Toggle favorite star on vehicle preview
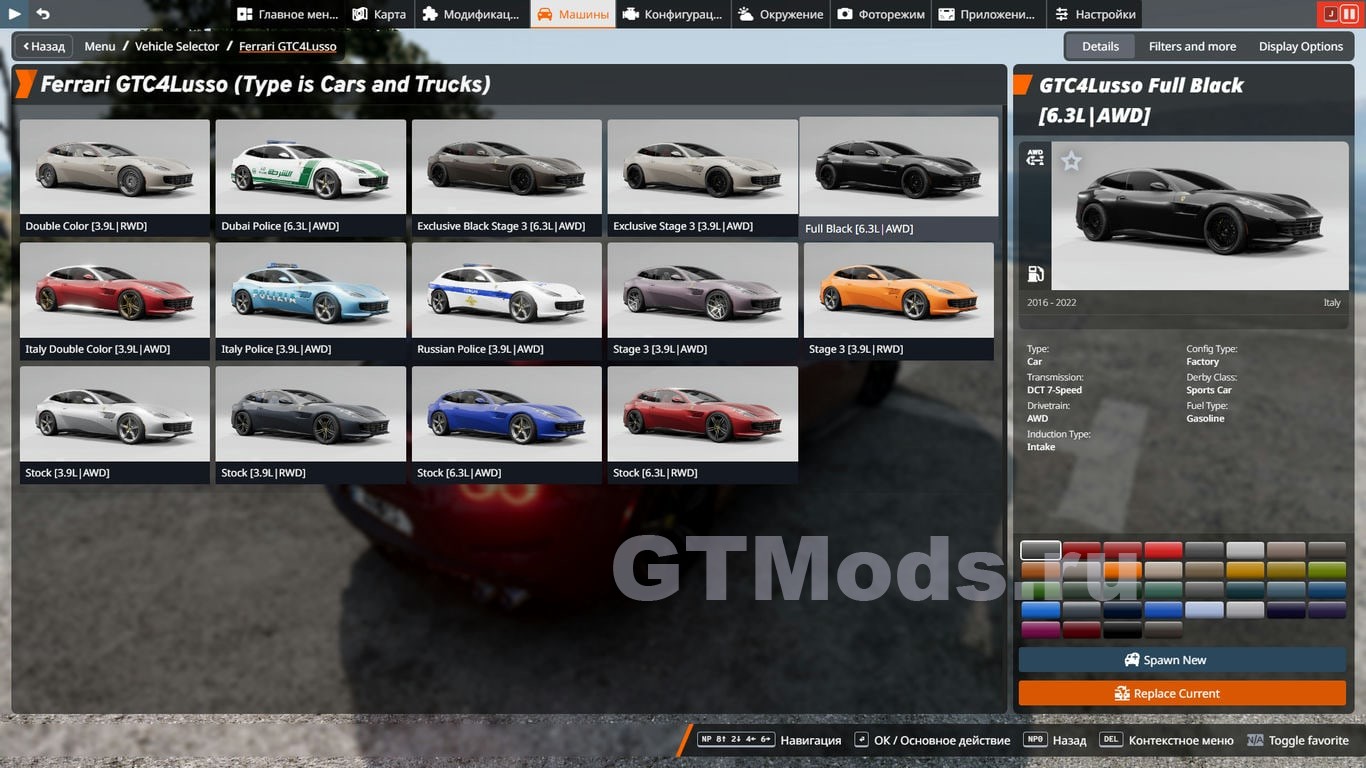This screenshot has width=1366, height=768. [x=1071, y=161]
